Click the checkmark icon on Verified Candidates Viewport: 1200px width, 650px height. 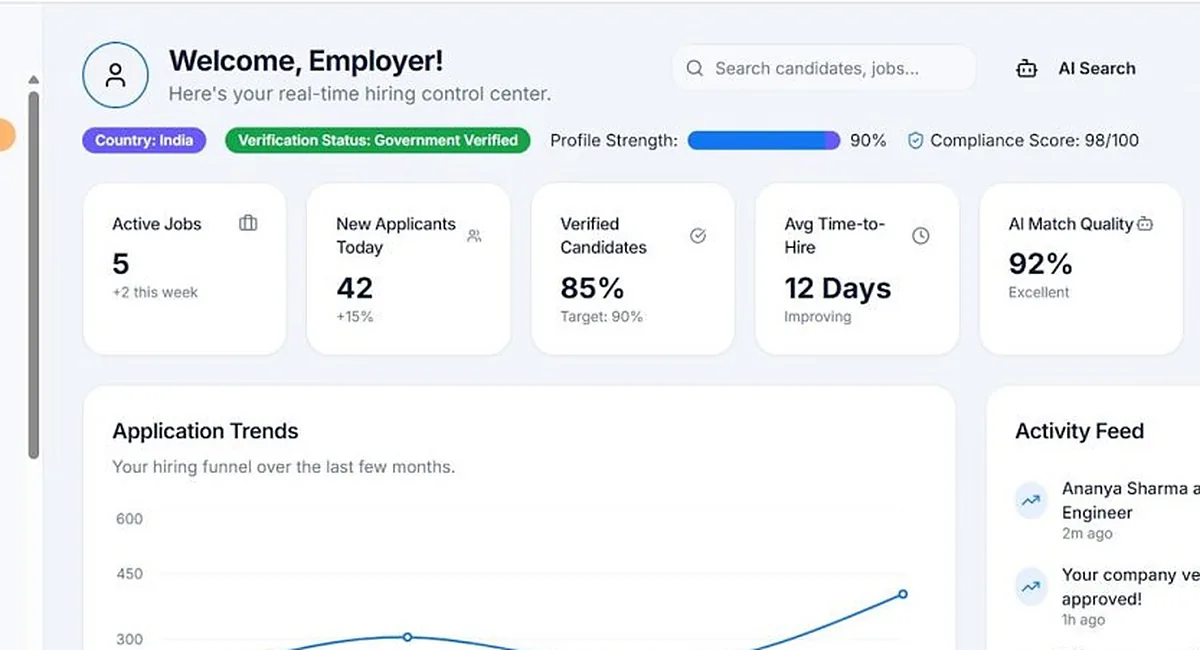coord(698,236)
